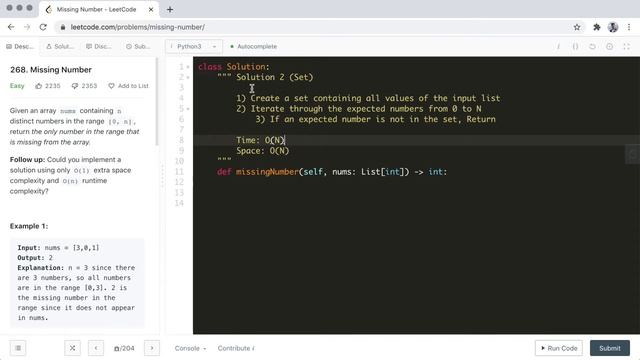Click the description panel scrollbar
The width and height of the screenshot is (640, 360).
click(157, 102)
